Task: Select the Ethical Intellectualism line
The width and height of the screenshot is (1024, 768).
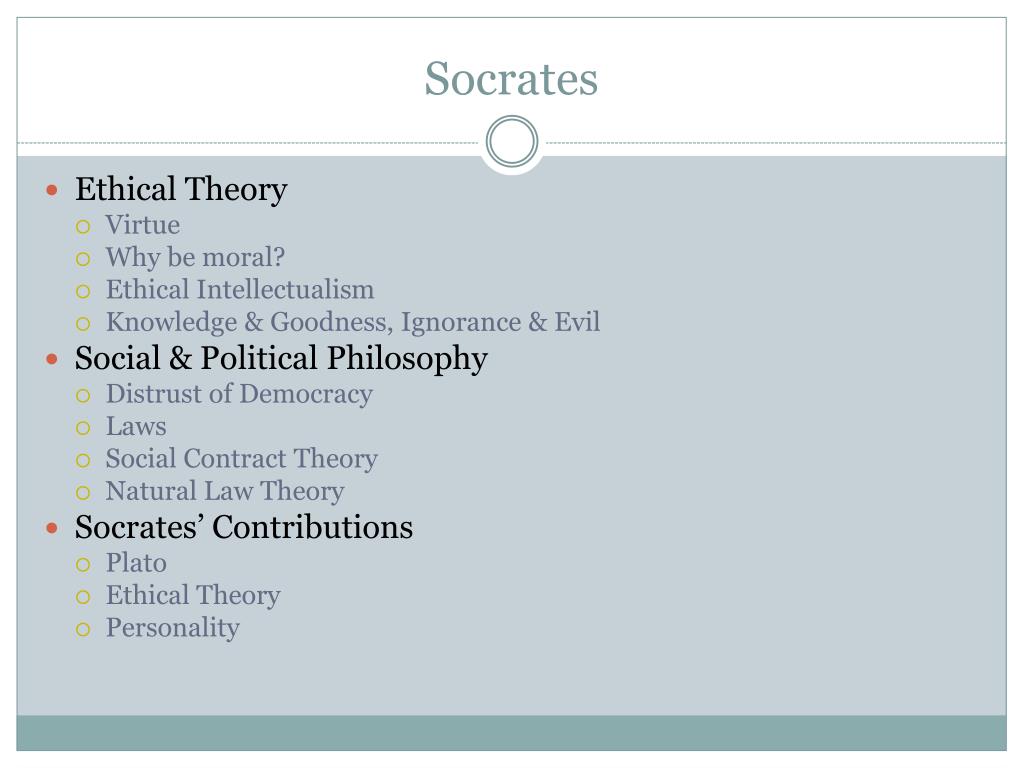Action: point(240,289)
